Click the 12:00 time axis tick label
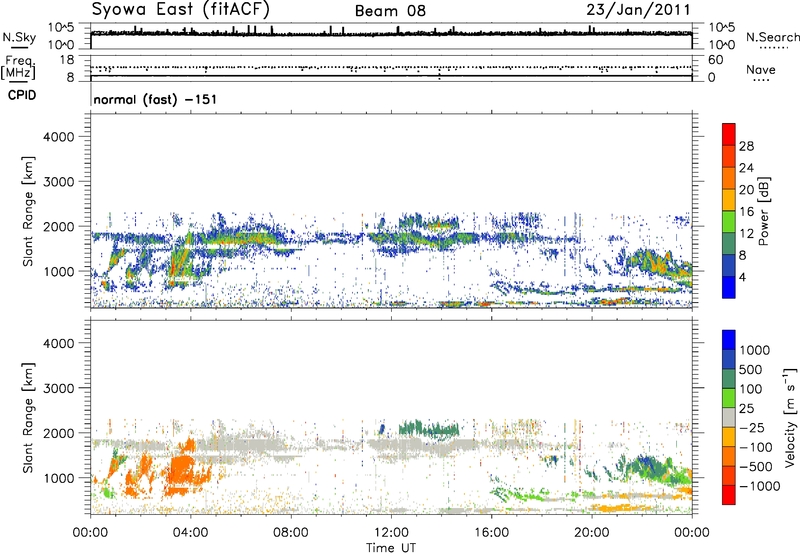 point(391,533)
